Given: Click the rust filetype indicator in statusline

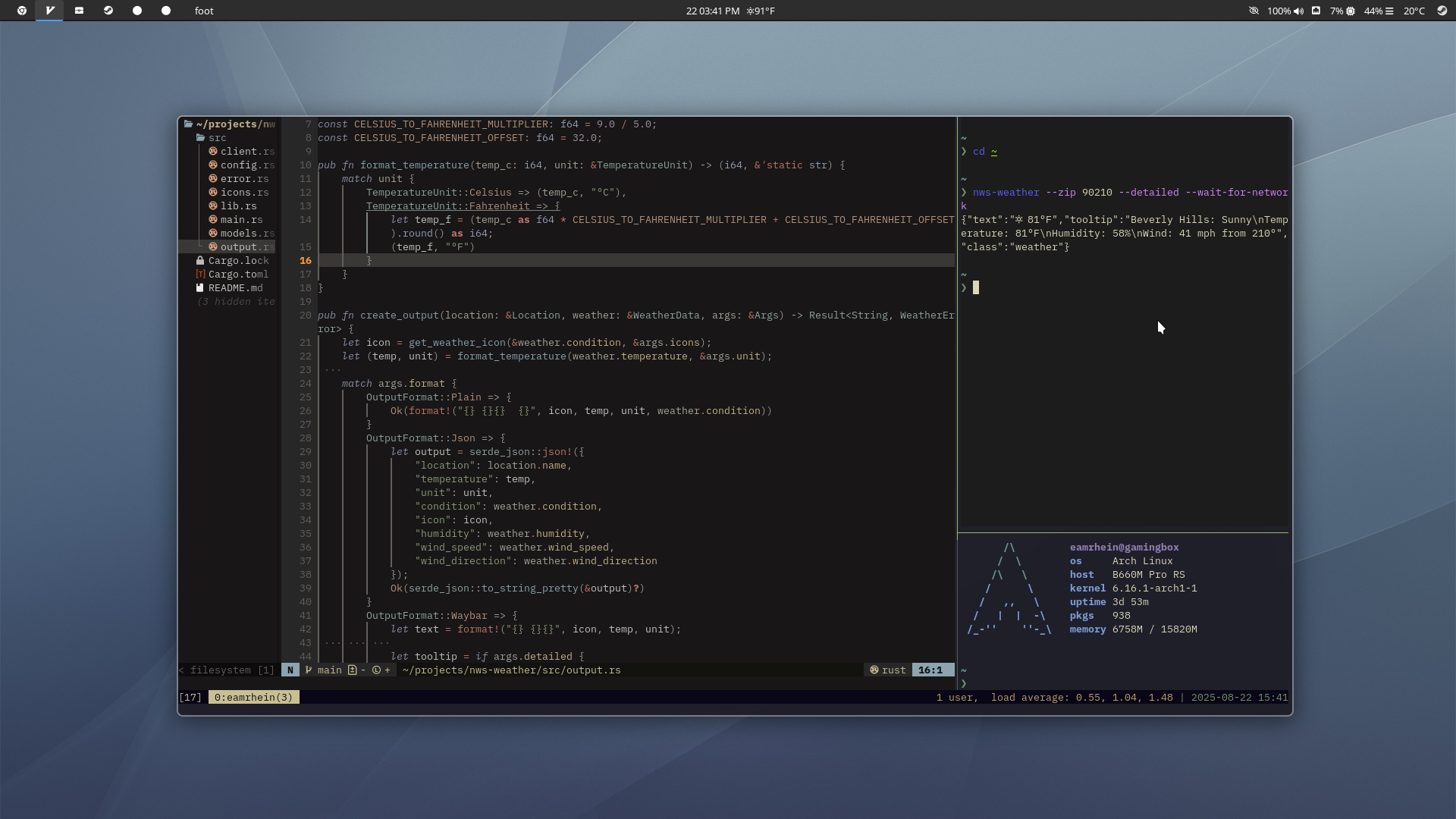Looking at the screenshot, I should (x=887, y=670).
